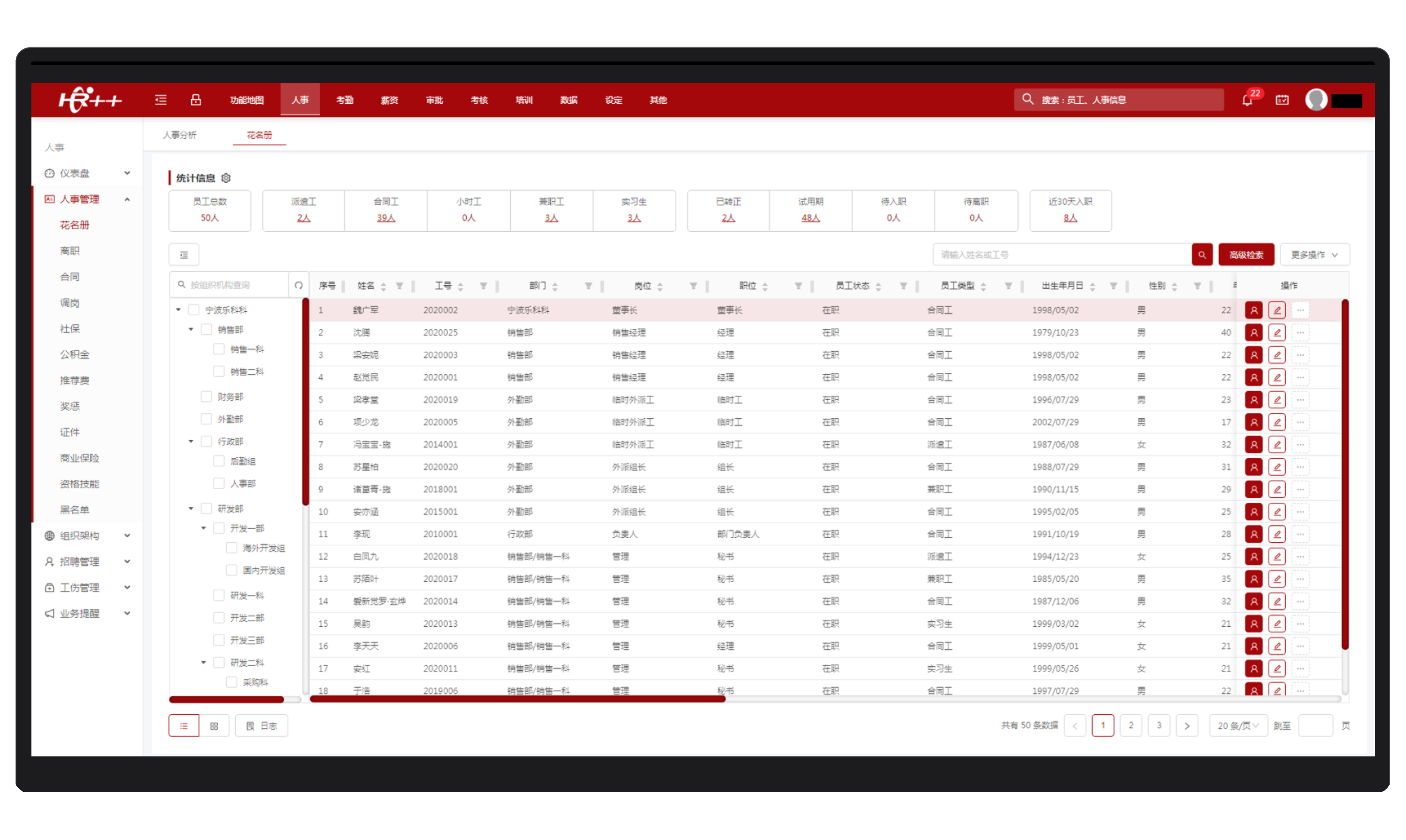Open more actions for employee 梁安妮
Image resolution: width=1406 pixels, height=840 pixels.
click(x=1300, y=355)
